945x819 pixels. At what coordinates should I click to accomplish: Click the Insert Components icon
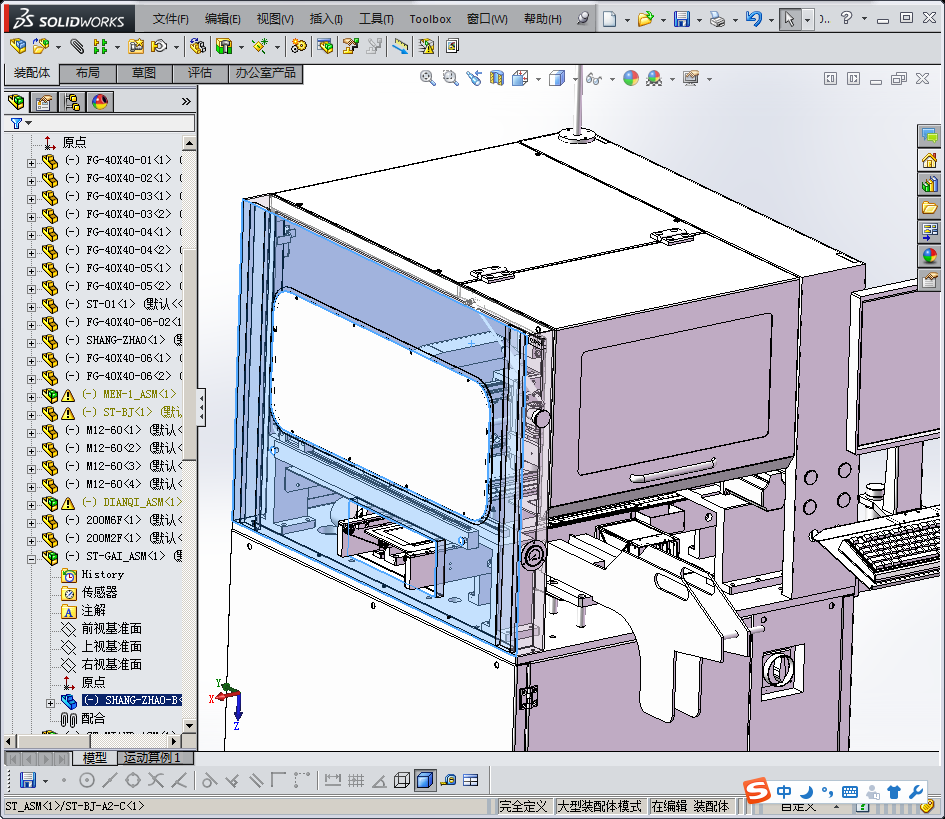pos(18,46)
